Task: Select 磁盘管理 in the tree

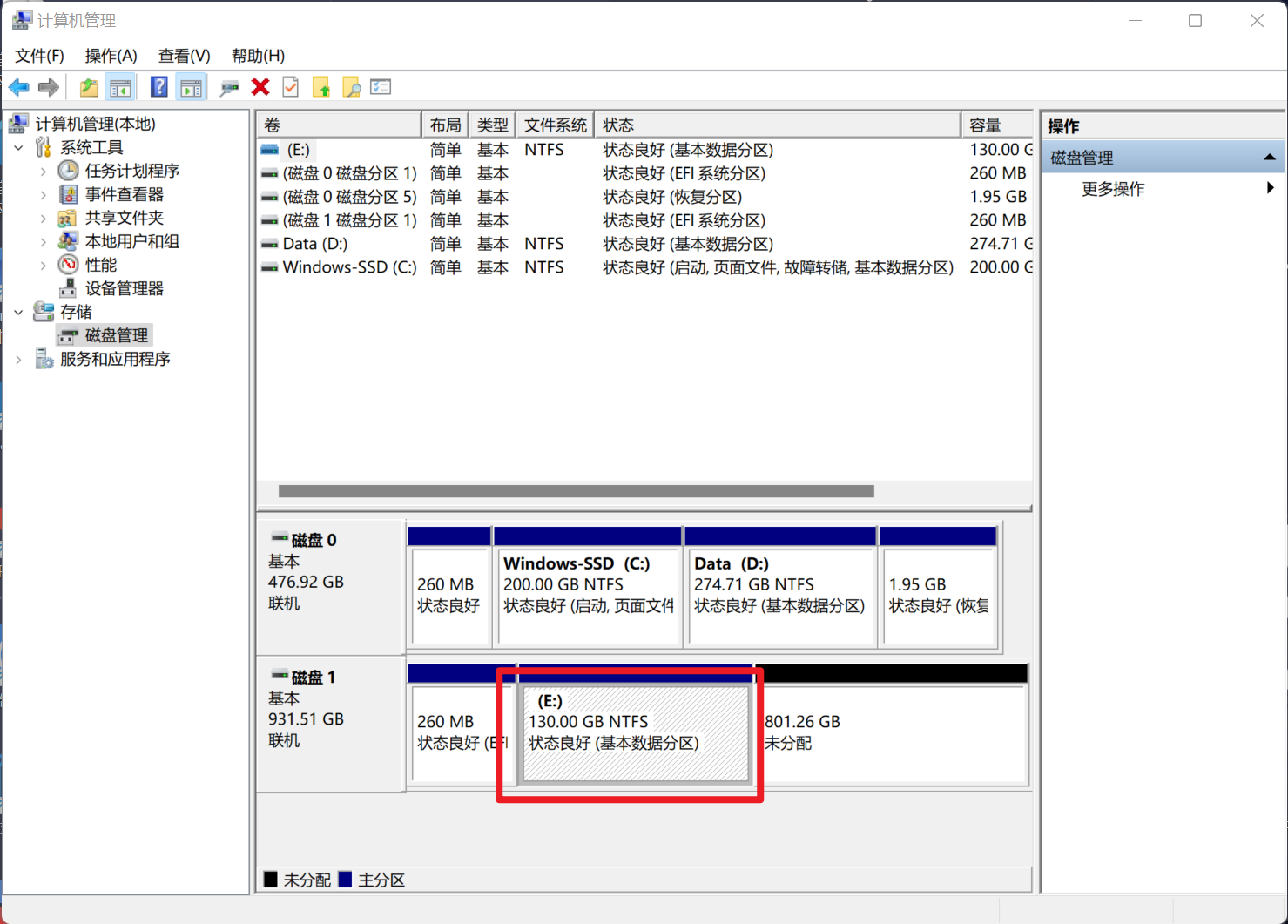Action: pyautogui.click(x=116, y=335)
